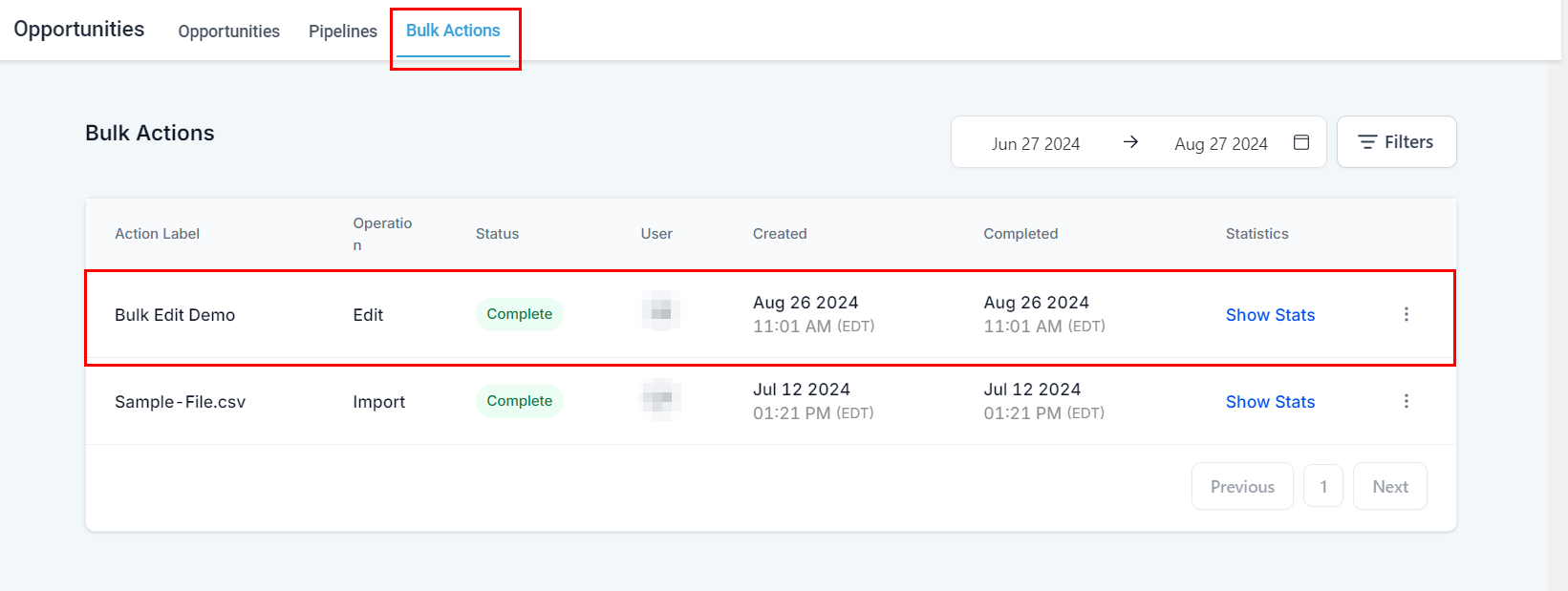Select the Bulk Actions tab

pyautogui.click(x=453, y=31)
